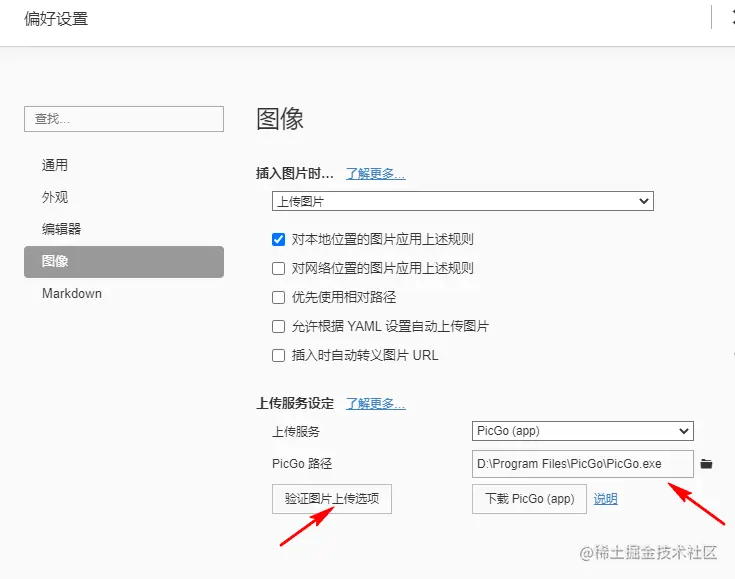735x579 pixels.
Task: Select the 编辑器 settings category
Action: point(124,229)
